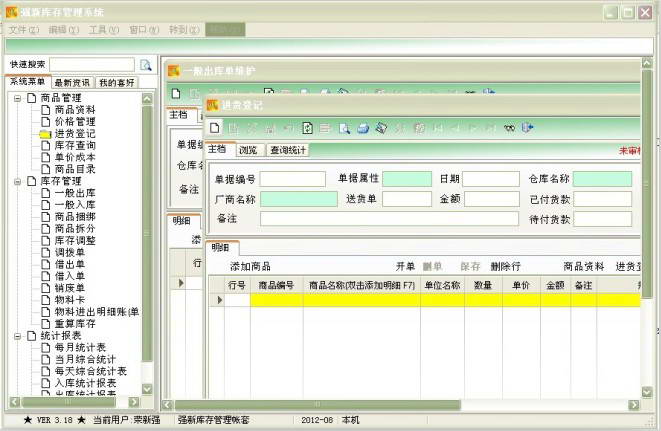Click the first record navigation icon in 进货登记
This screenshot has width=661, height=431.
tap(438, 128)
